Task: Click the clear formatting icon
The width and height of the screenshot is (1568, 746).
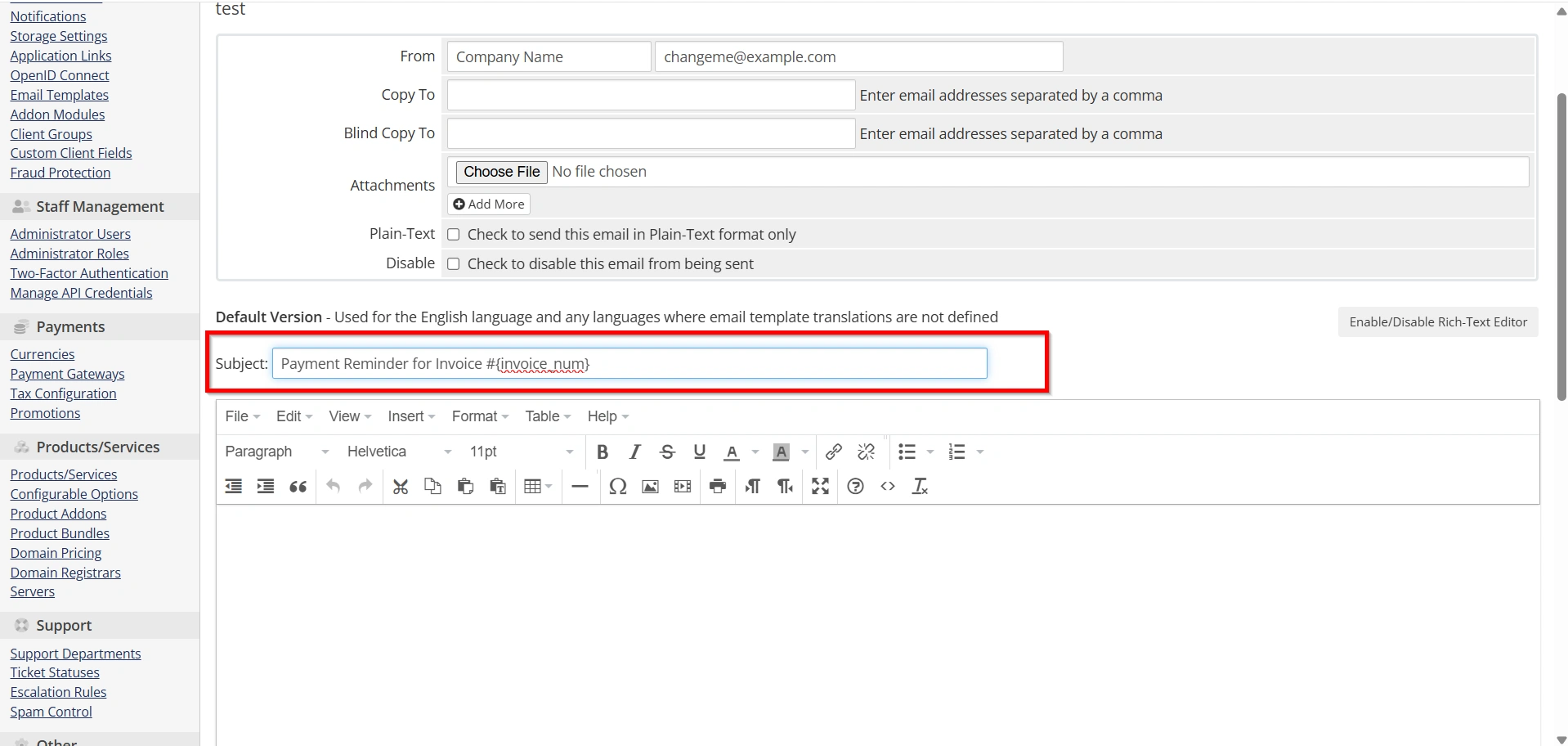Action: click(921, 487)
